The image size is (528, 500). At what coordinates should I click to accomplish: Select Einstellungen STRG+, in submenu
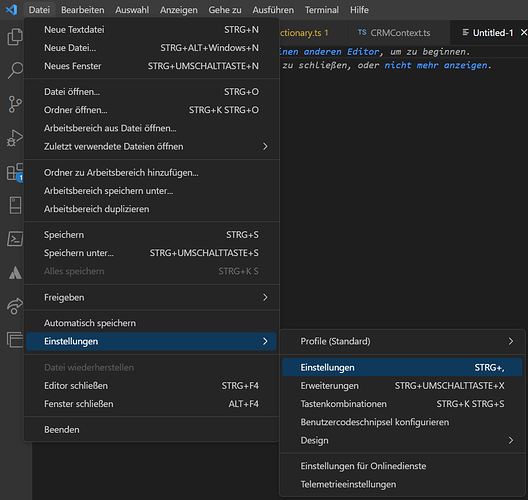click(x=402, y=367)
